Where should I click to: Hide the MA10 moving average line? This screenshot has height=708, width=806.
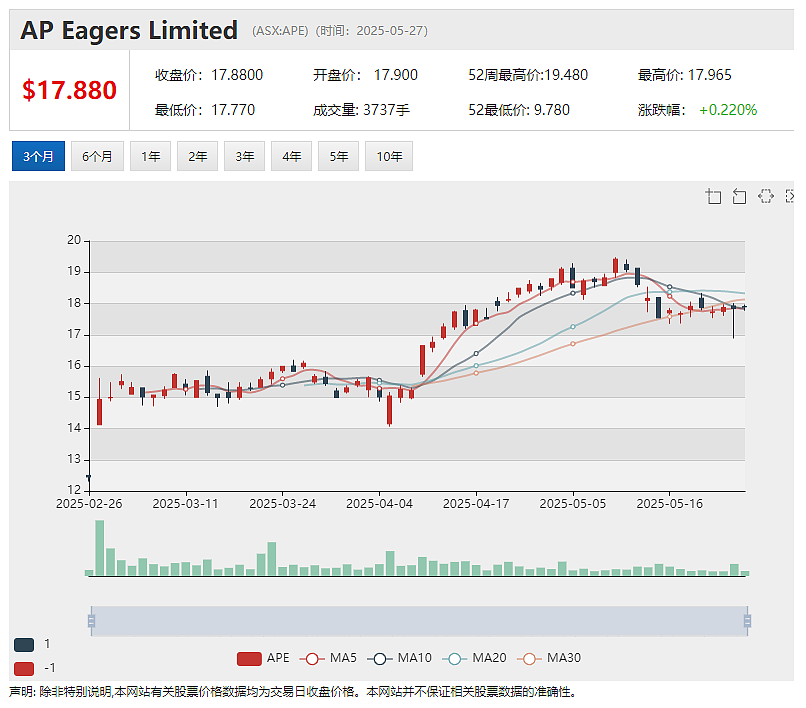click(399, 659)
